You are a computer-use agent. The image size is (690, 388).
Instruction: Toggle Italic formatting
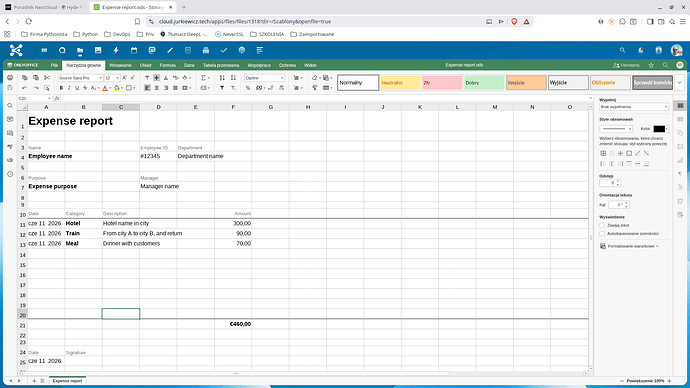69,88
